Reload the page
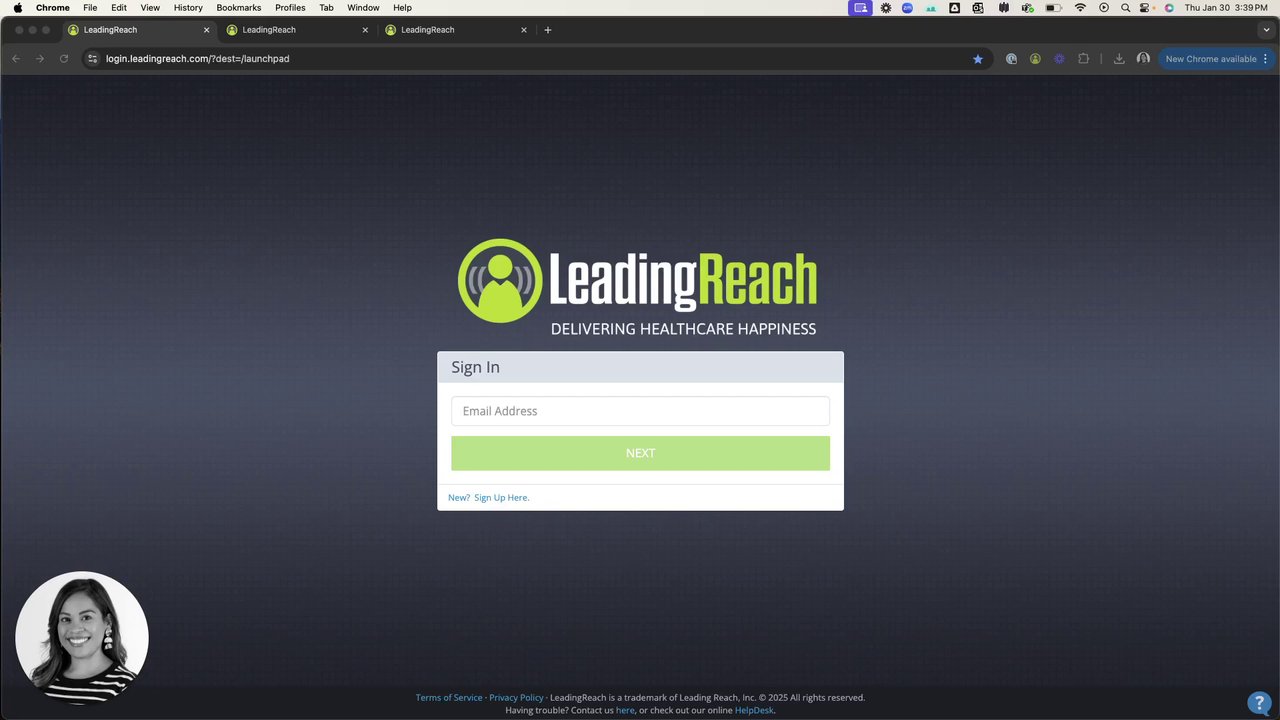1280x720 pixels. point(64,59)
